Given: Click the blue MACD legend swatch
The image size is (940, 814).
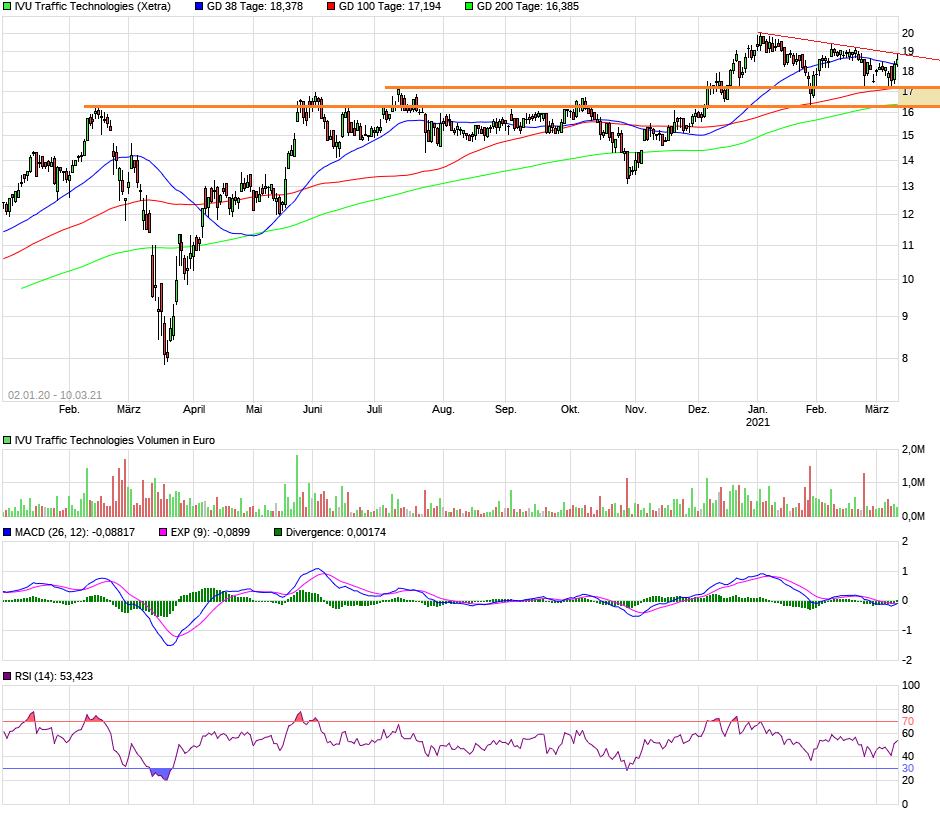Looking at the screenshot, I should tap(7, 532).
